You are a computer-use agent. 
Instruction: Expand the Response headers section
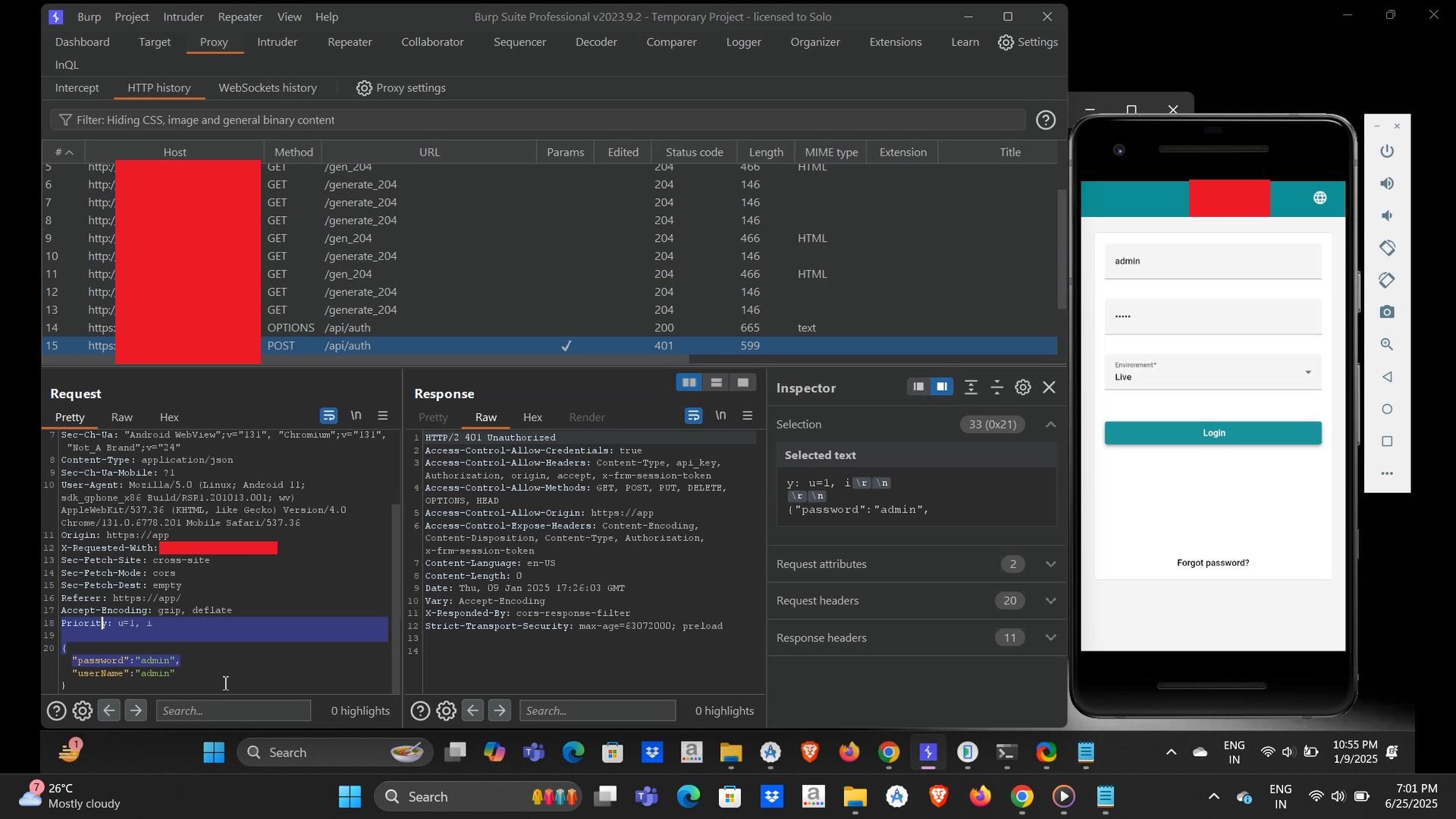click(x=1050, y=638)
